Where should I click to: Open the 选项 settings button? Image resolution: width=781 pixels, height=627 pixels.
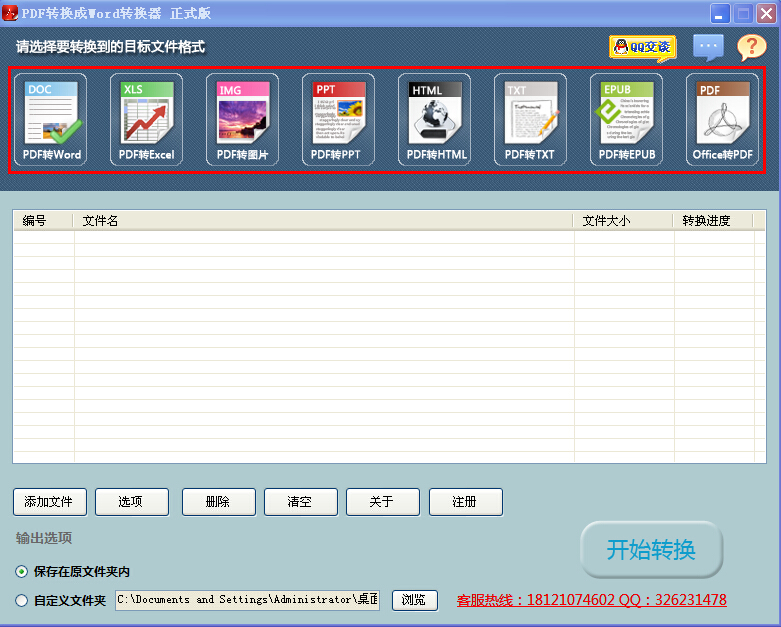tap(132, 502)
